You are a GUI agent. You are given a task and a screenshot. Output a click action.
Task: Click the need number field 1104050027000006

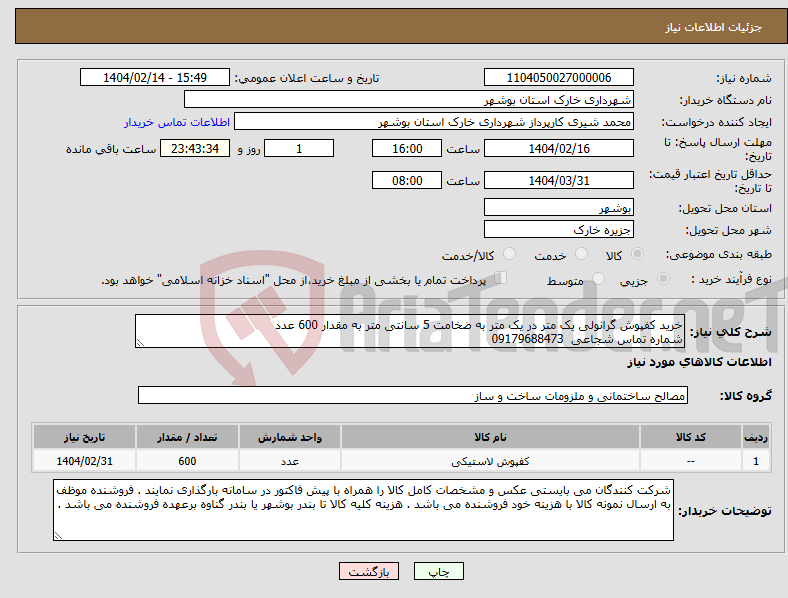tap(559, 77)
